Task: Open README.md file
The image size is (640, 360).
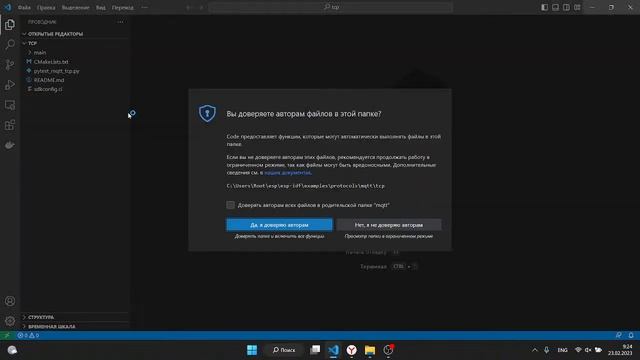Action: [49, 80]
